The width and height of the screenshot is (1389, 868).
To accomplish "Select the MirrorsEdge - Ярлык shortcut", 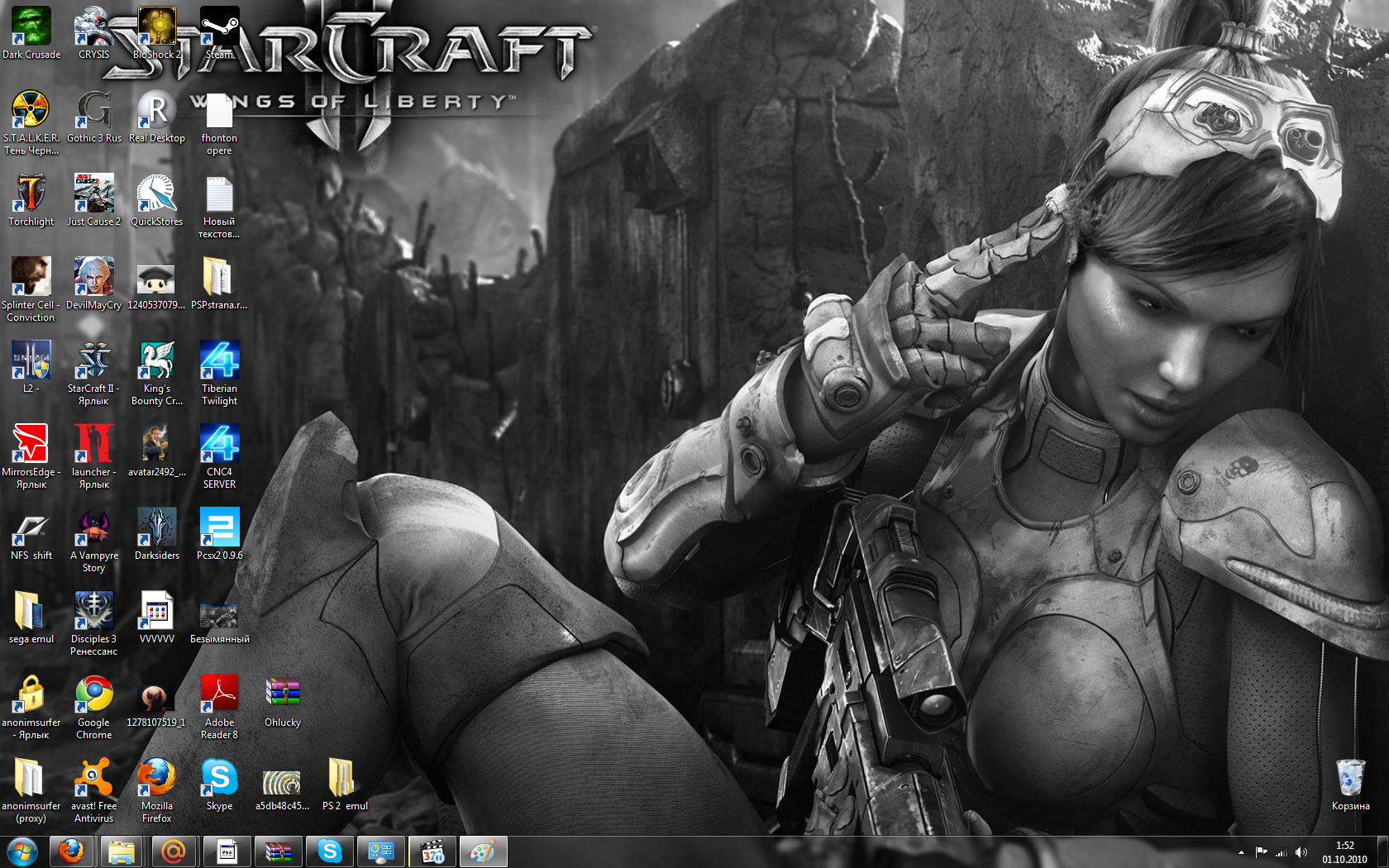I will tap(31, 456).
